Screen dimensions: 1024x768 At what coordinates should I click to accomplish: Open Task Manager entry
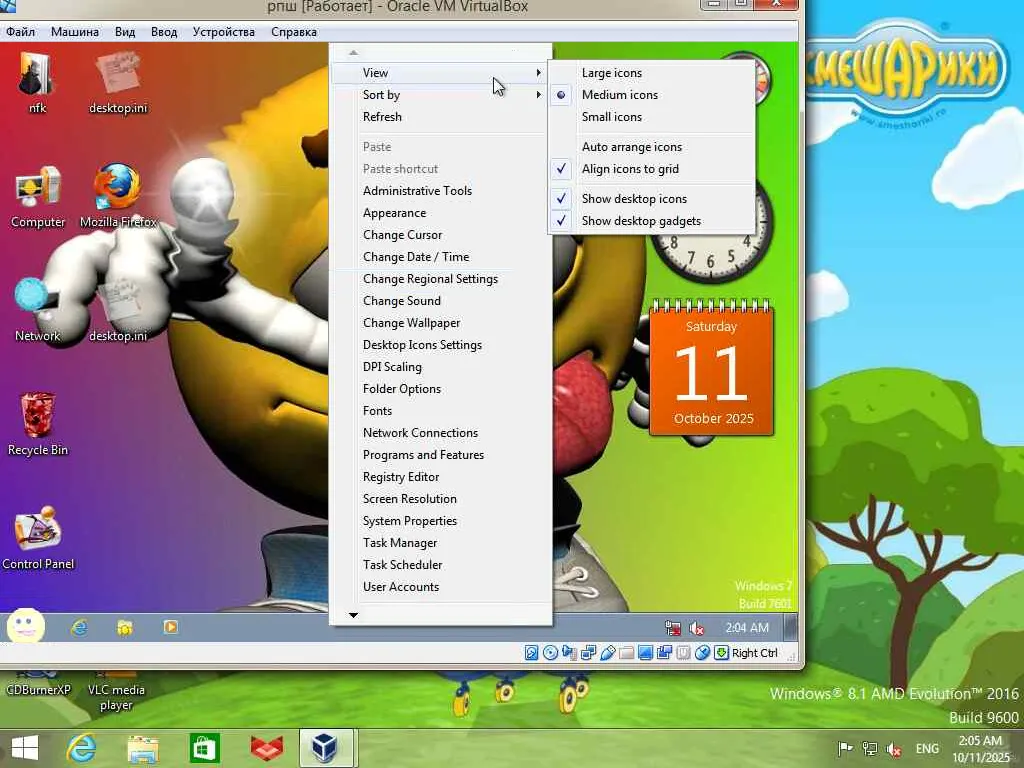[x=440, y=543]
